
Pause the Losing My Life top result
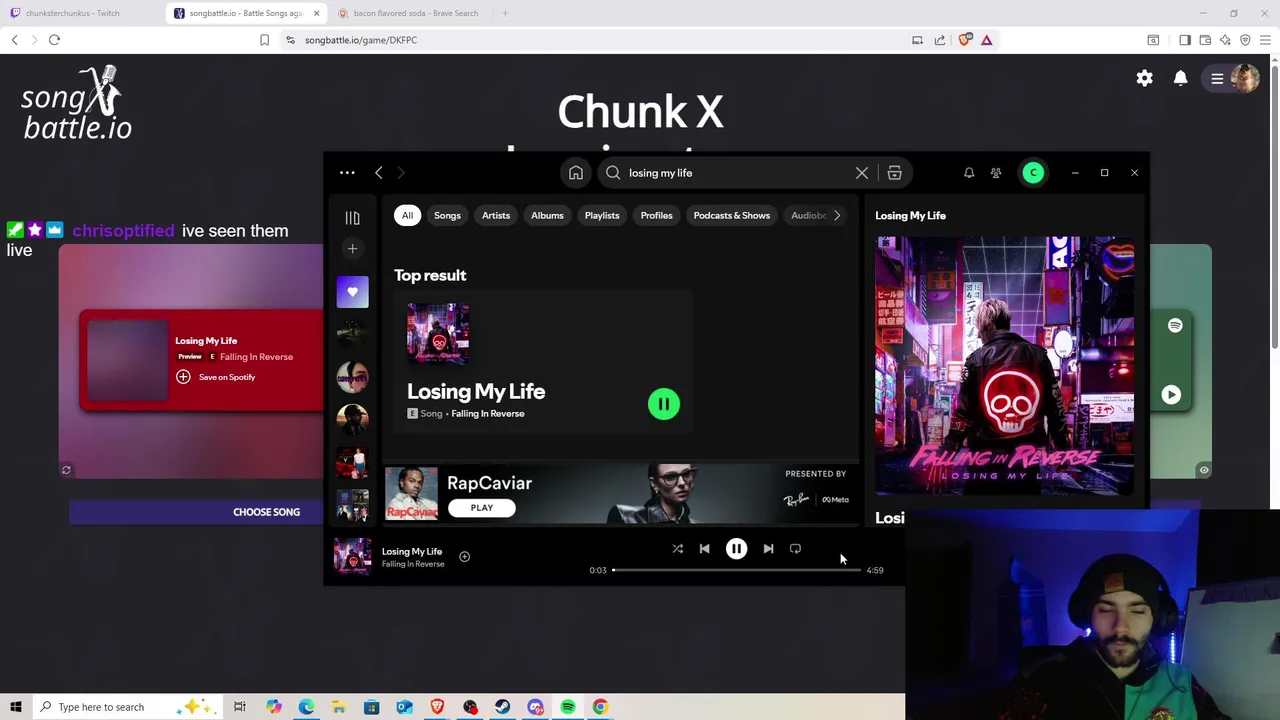(664, 404)
